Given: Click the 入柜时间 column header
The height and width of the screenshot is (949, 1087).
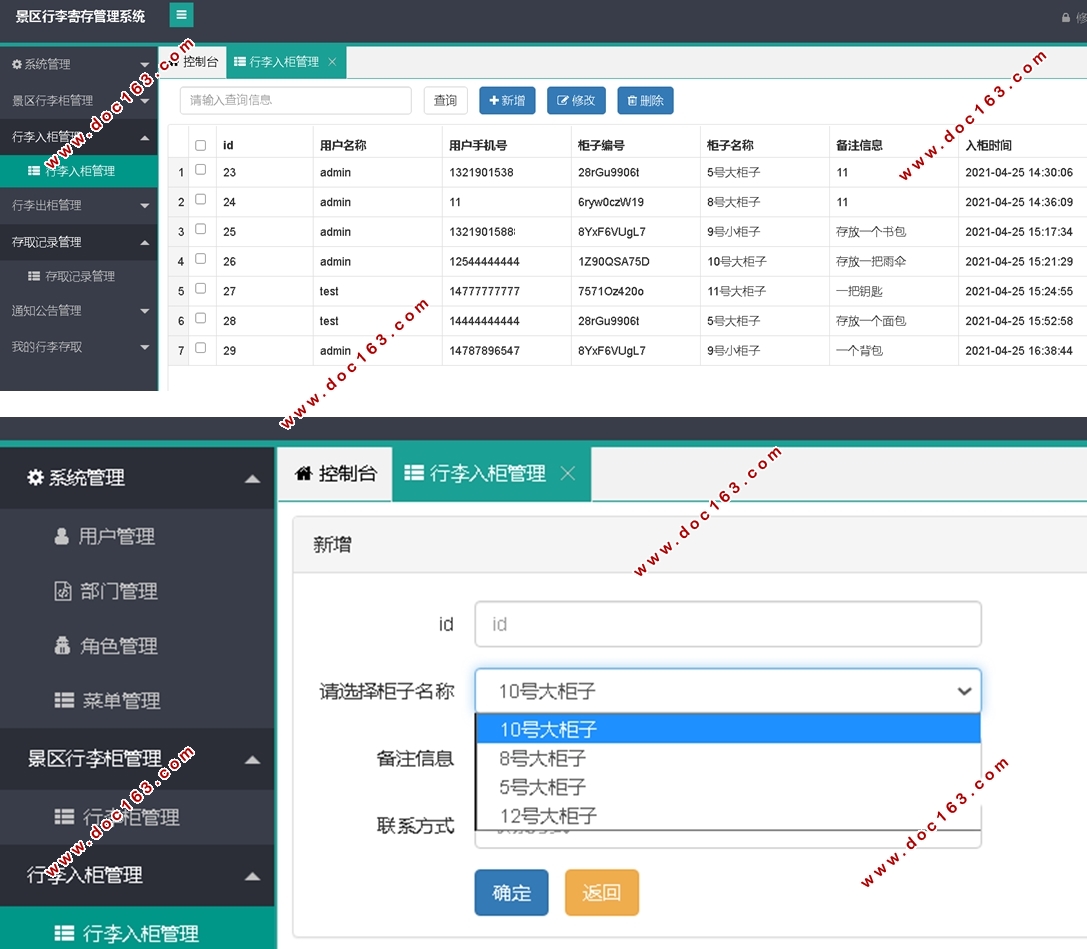Looking at the screenshot, I should point(989,145).
